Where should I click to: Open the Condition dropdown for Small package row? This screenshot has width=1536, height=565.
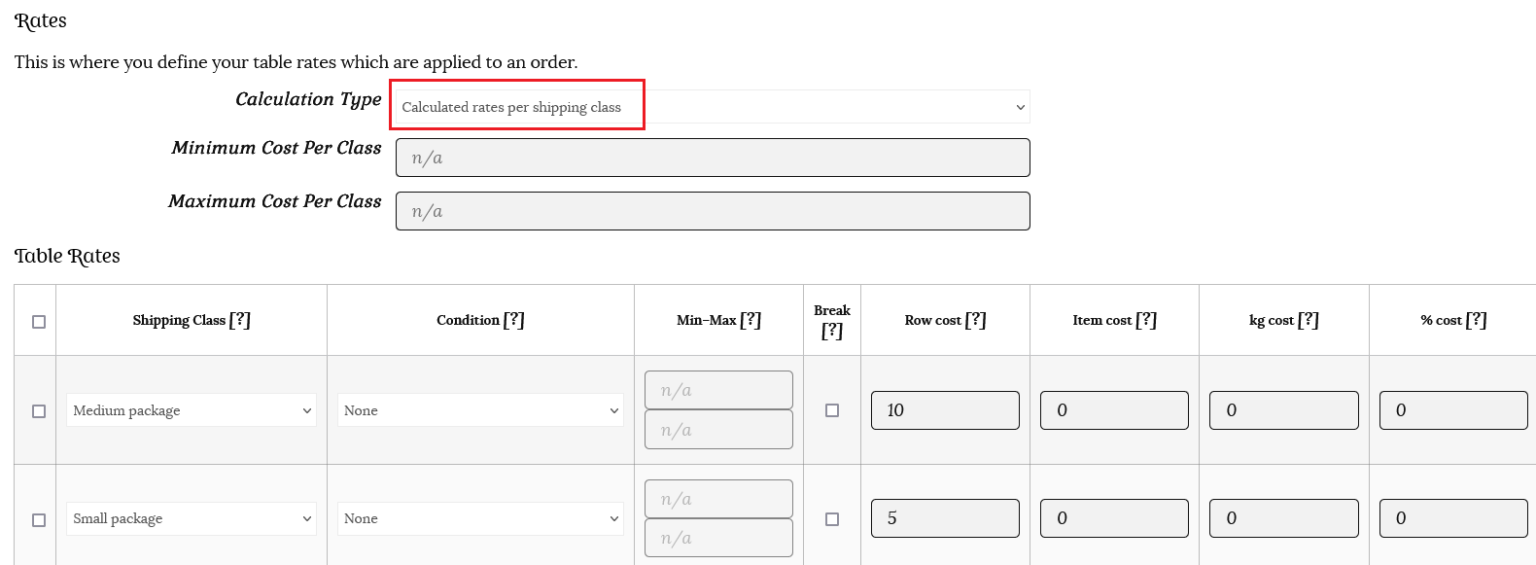point(480,519)
